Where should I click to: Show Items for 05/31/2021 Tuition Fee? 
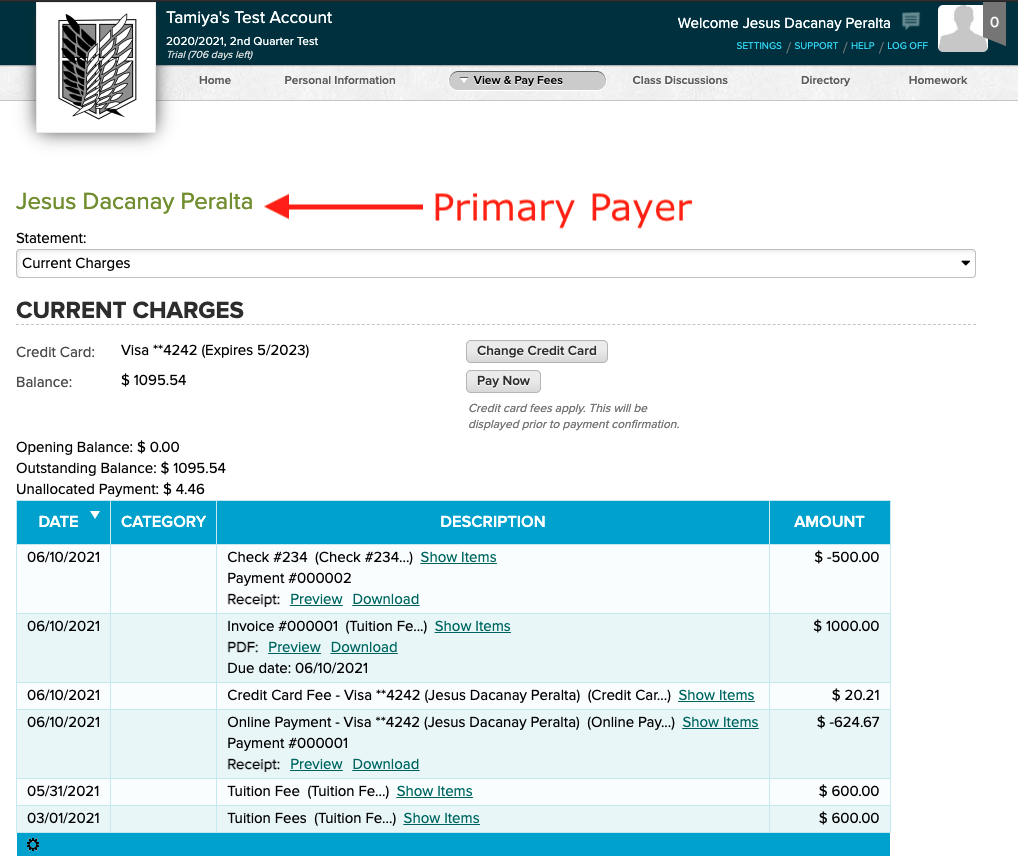click(x=434, y=791)
